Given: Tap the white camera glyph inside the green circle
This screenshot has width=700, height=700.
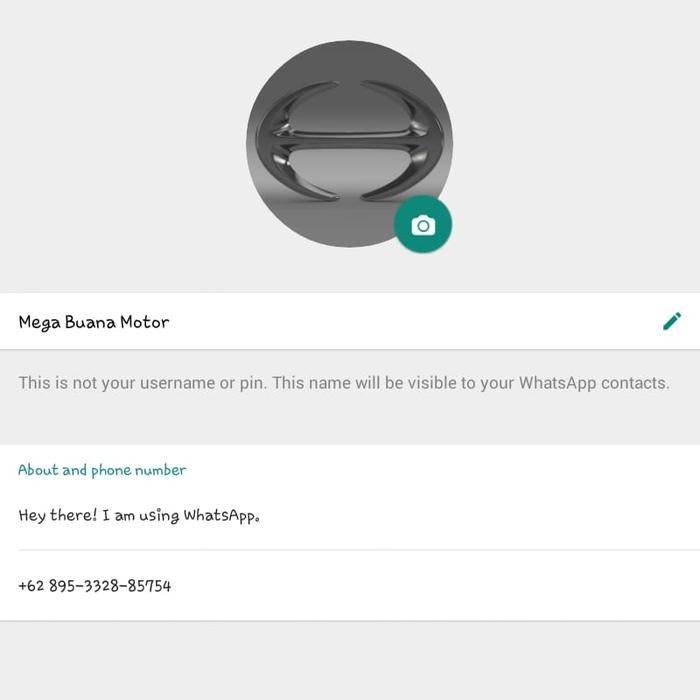Looking at the screenshot, I should [x=423, y=226].
